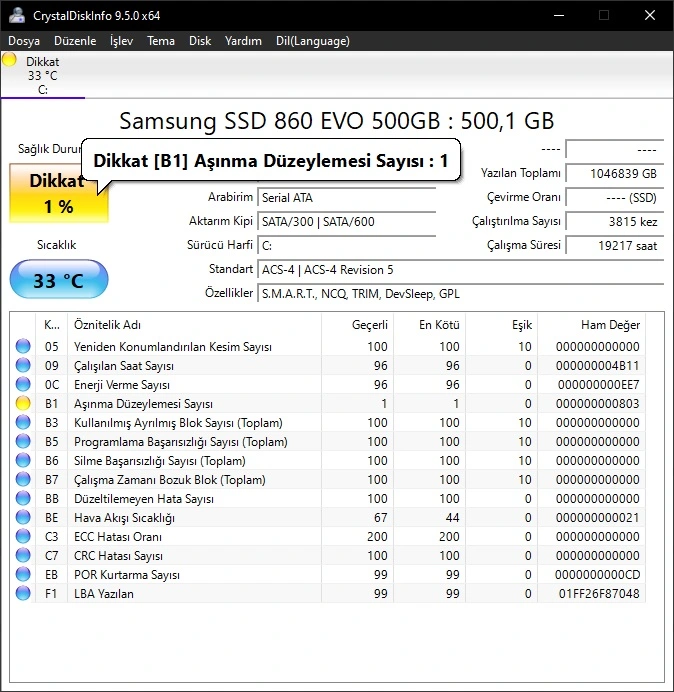This screenshot has width=674, height=692.
Task: Select the Kullanılmış Ayrılmış Blok Sayısı row
Action: (x=329, y=422)
